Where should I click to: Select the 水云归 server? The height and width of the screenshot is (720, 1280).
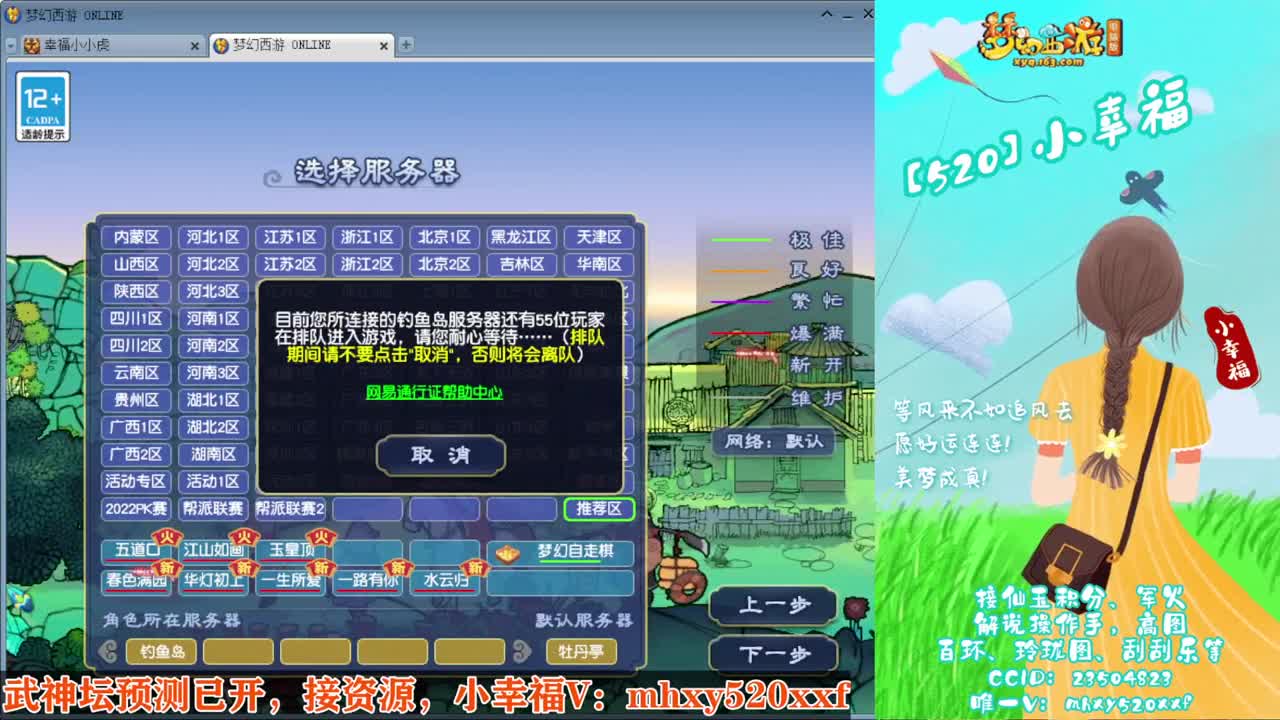445,580
